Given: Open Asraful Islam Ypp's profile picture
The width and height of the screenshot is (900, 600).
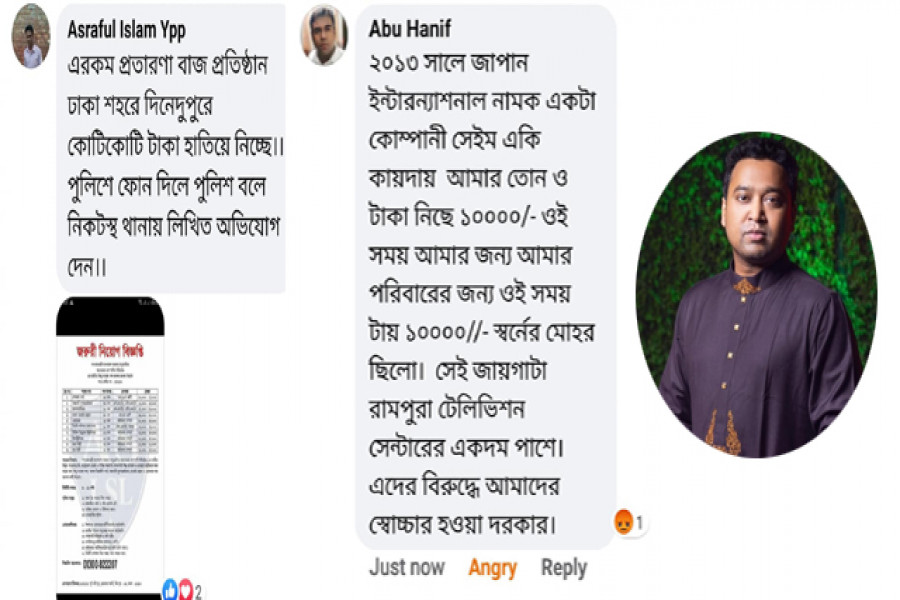Looking at the screenshot, I should coord(31,36).
